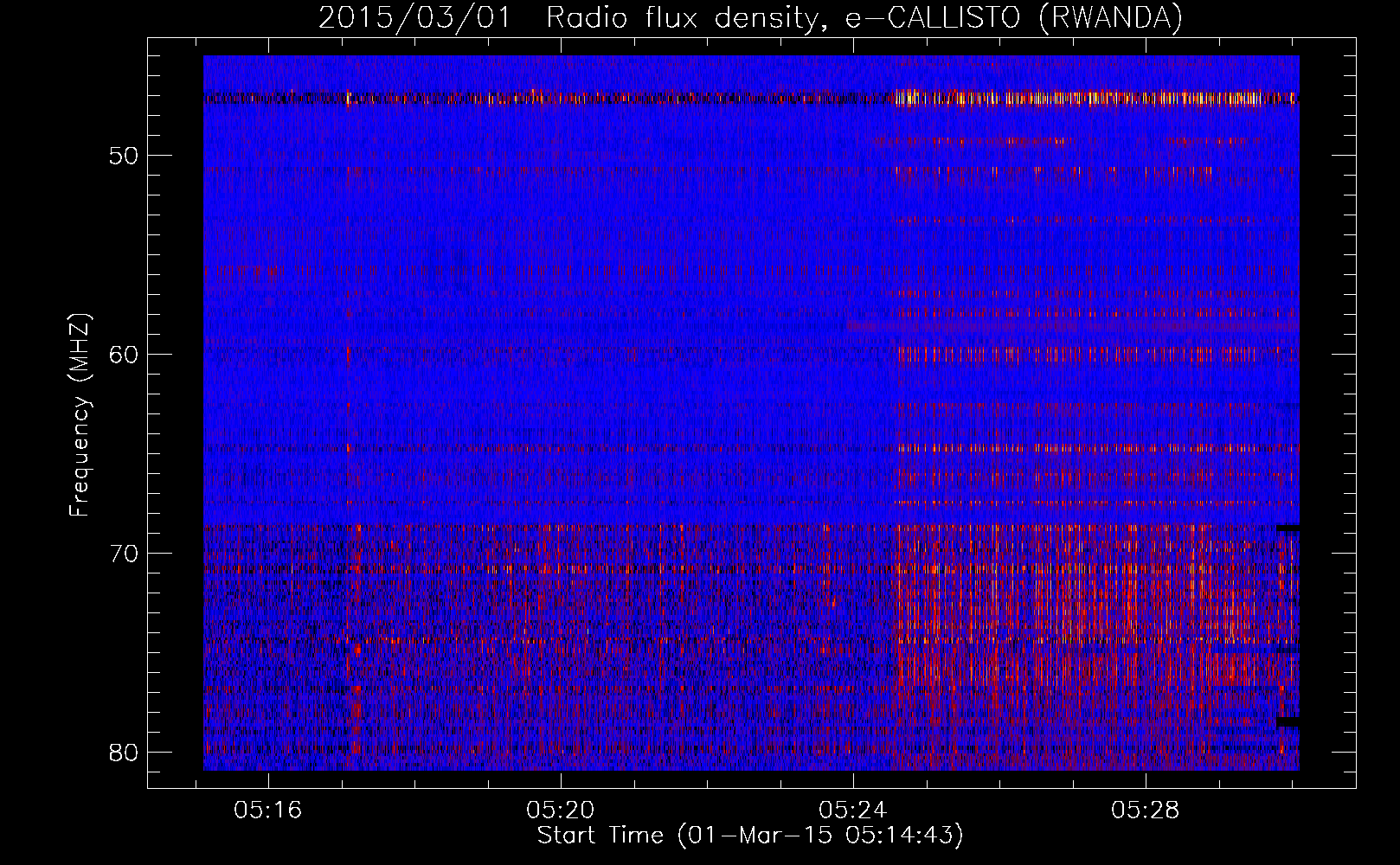Click the 50 frequency tick label

click(x=124, y=157)
